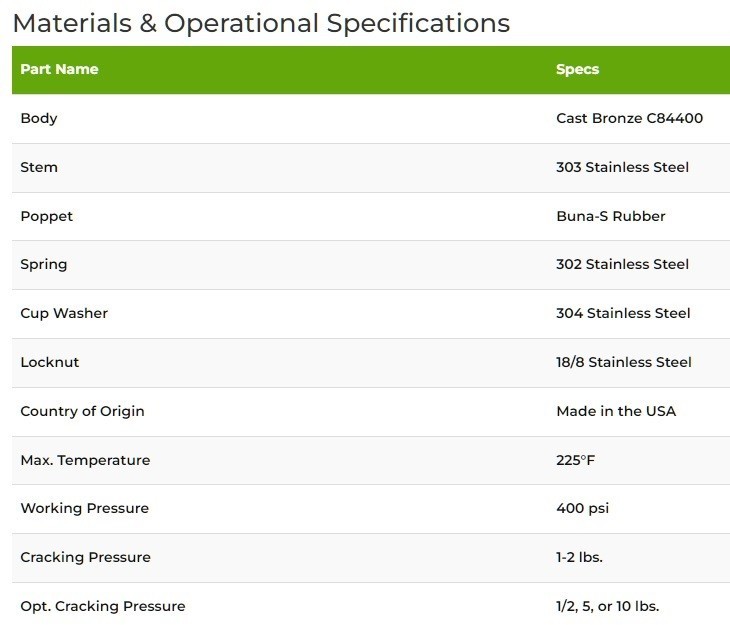
Task: Click Cast Bronze C84400 spec value
Action: point(629,118)
